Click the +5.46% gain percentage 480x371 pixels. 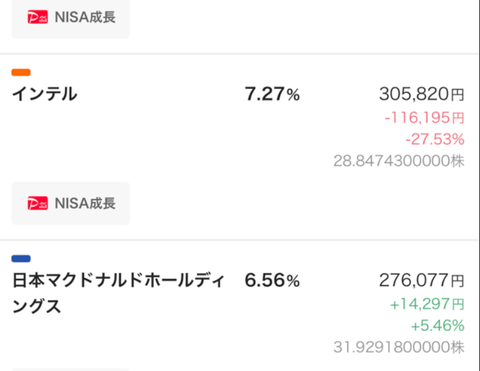point(437,326)
